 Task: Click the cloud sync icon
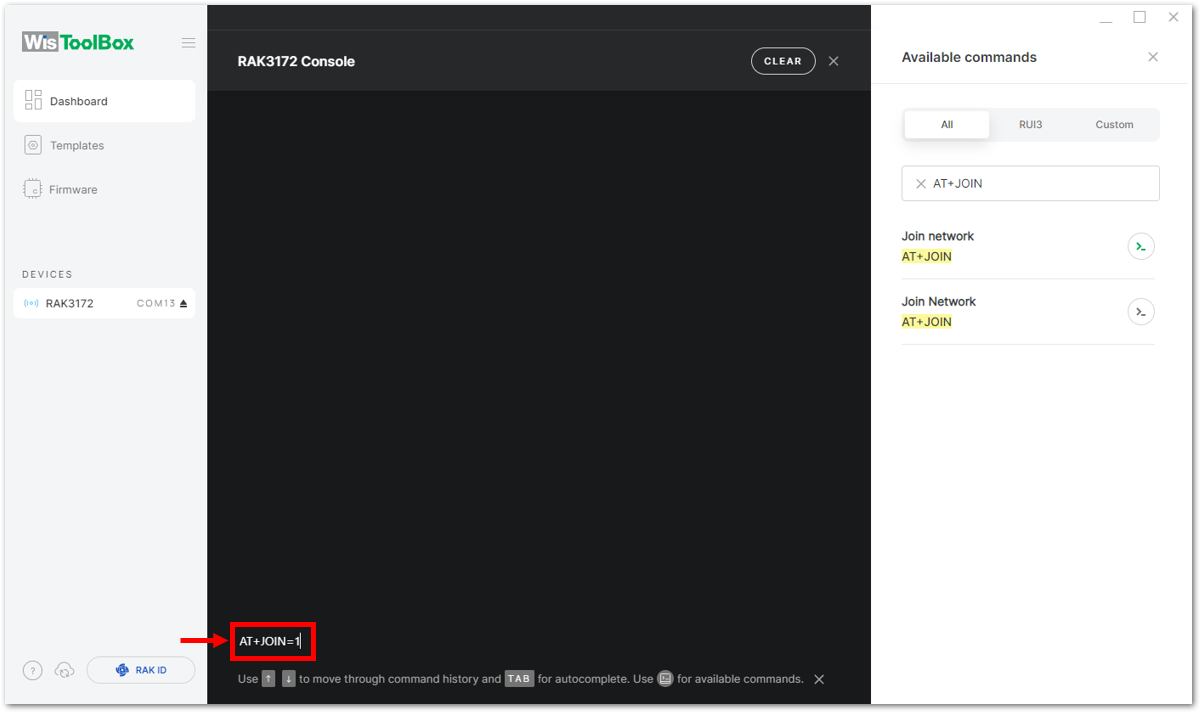click(x=65, y=670)
